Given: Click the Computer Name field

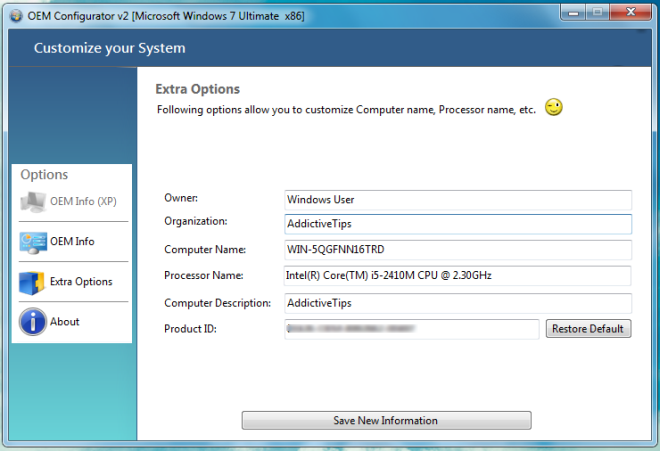Looking at the screenshot, I should pyautogui.click(x=458, y=250).
